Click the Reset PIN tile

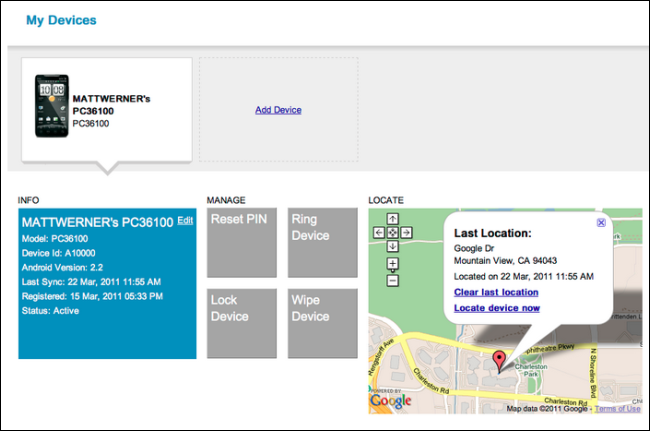[x=242, y=242]
